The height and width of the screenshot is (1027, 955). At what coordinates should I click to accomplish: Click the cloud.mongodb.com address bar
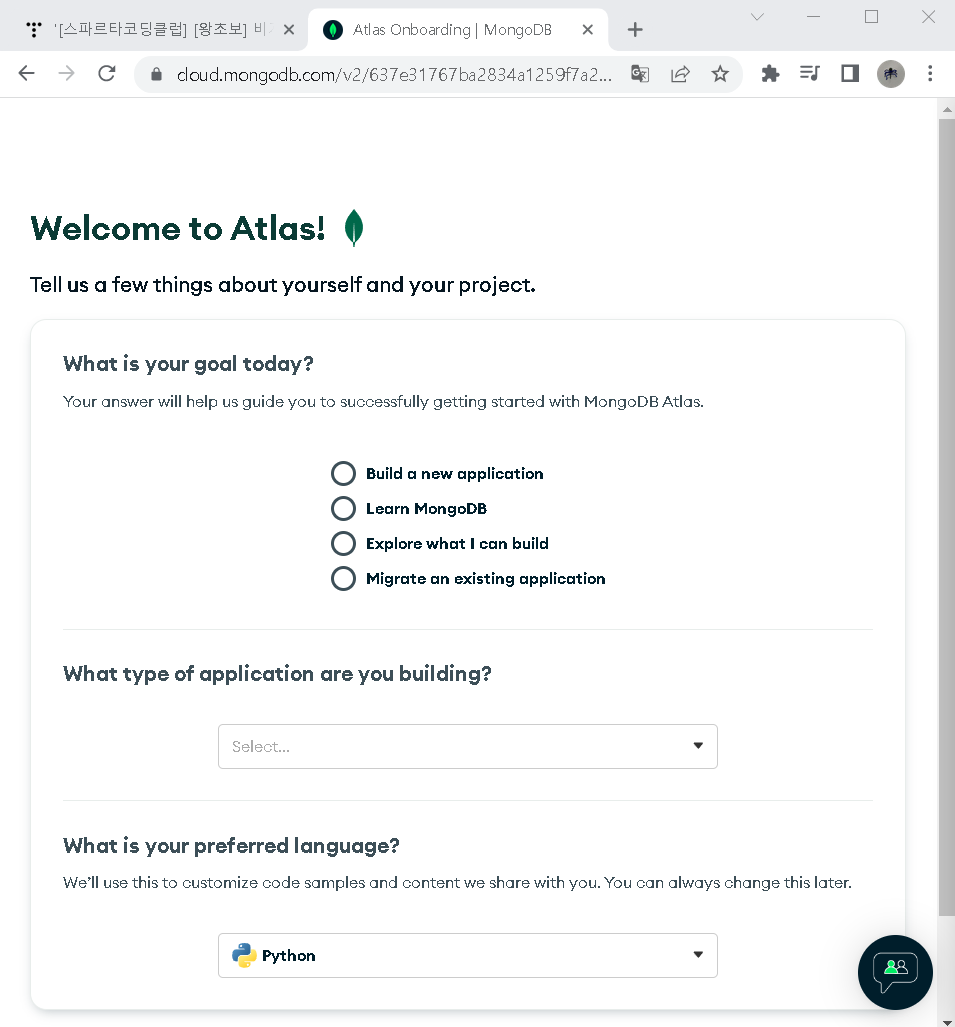tap(393, 75)
